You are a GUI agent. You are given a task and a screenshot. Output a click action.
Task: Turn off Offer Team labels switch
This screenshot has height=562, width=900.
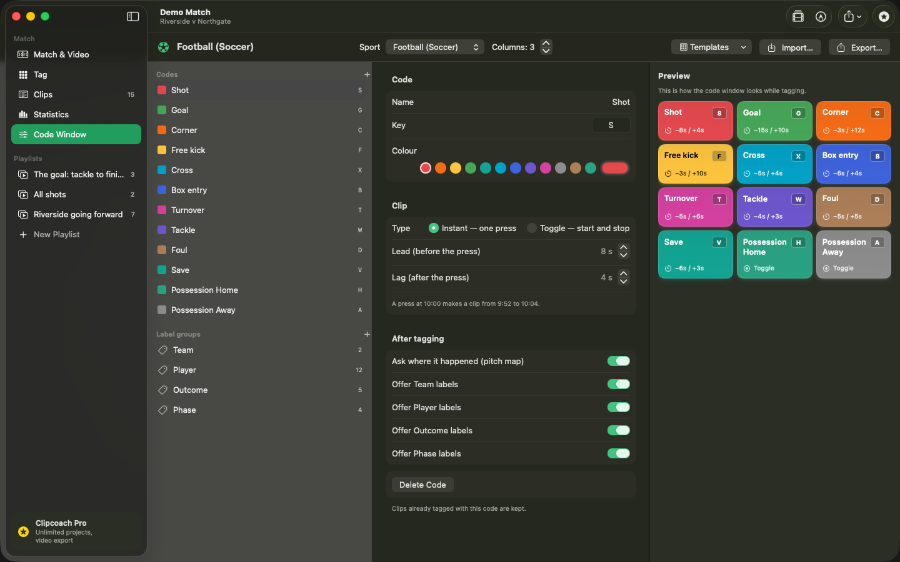tap(618, 384)
